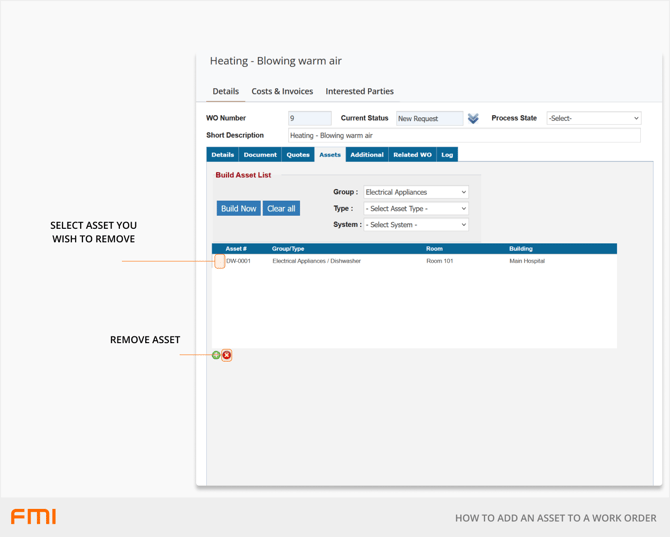
Task: Open the Group dropdown showing Electrical Appliances
Action: [x=416, y=192]
